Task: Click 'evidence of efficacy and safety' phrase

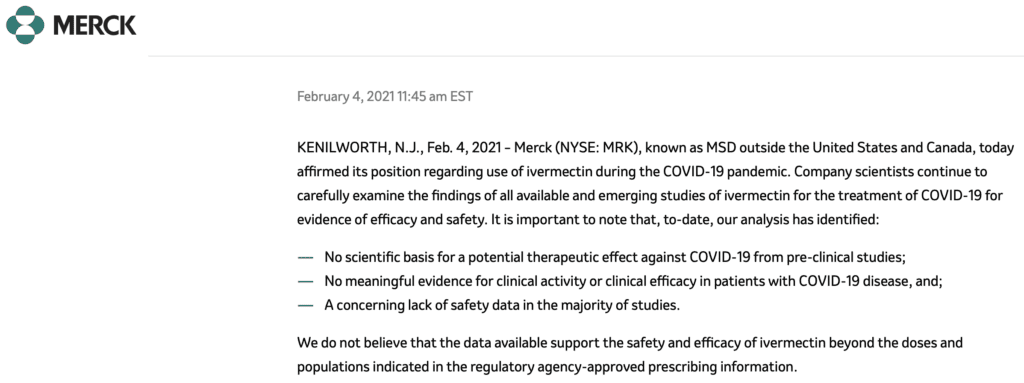Action: click(x=391, y=220)
